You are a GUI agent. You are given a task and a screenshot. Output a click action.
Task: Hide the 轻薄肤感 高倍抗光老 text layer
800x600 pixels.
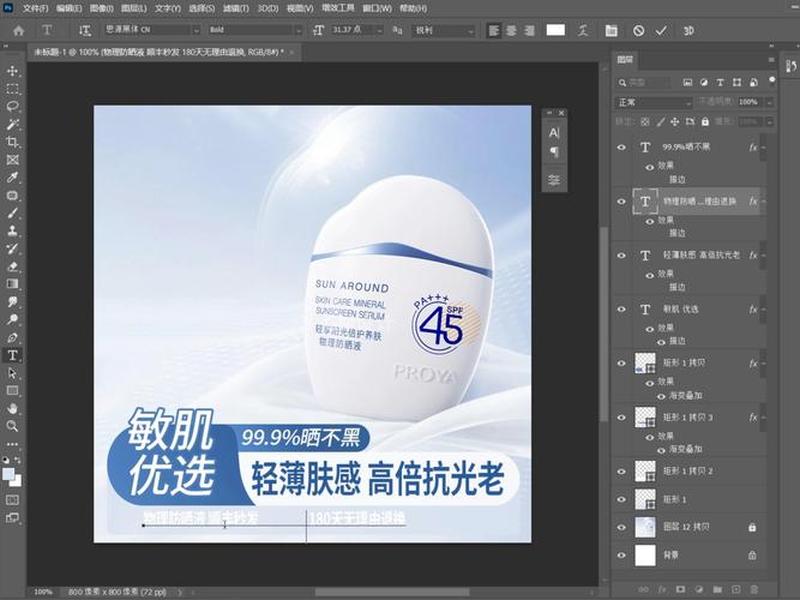(621, 255)
